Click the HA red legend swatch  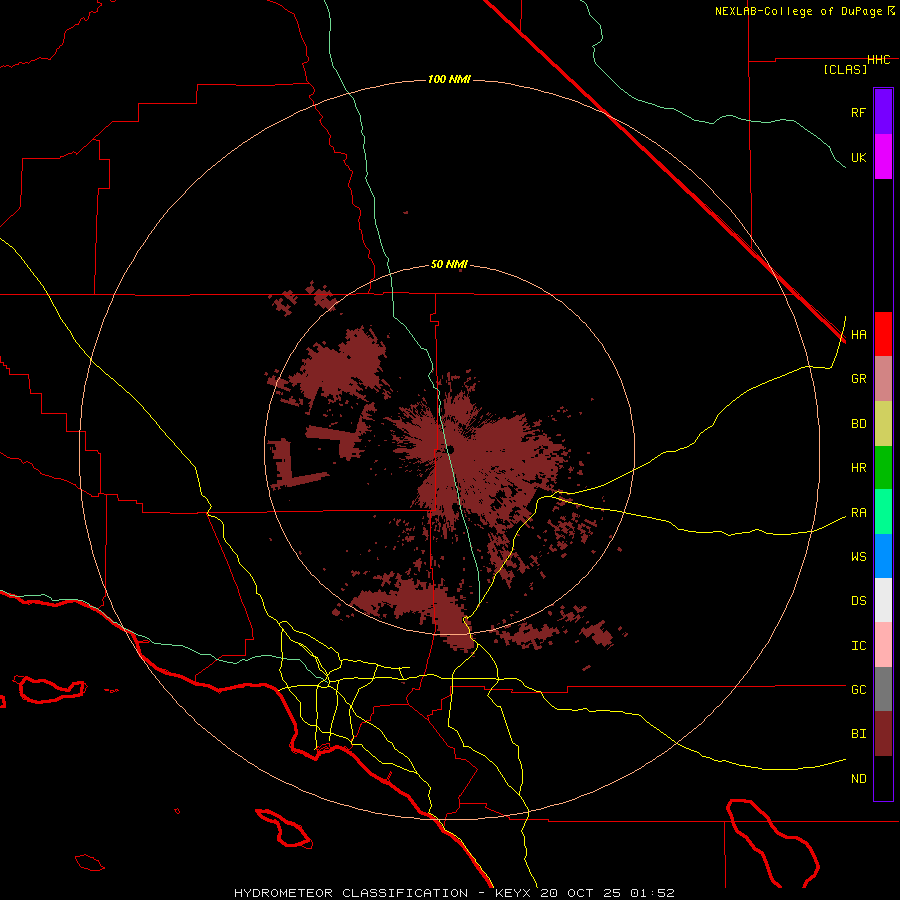tap(883, 334)
